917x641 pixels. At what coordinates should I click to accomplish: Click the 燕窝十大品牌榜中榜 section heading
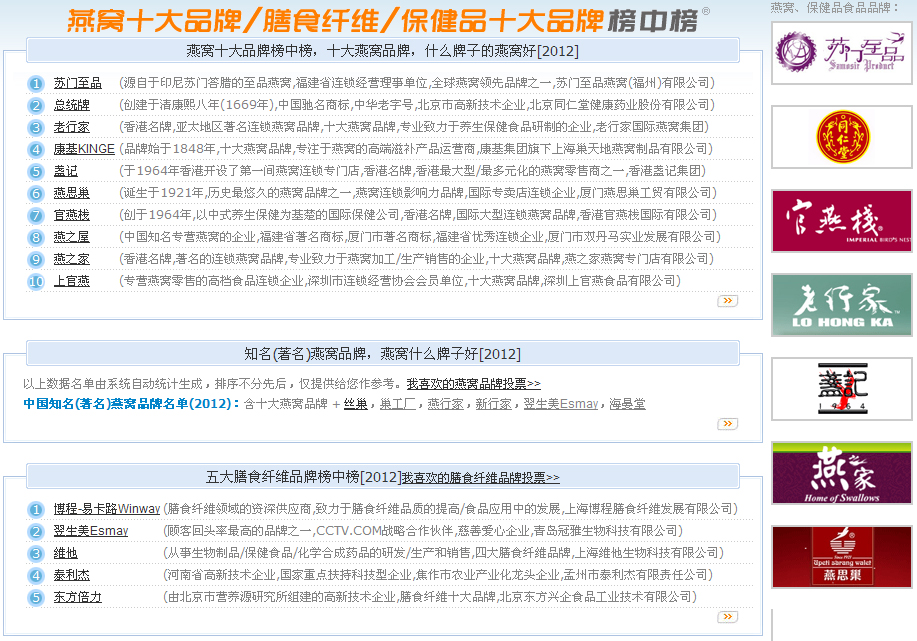click(382, 51)
